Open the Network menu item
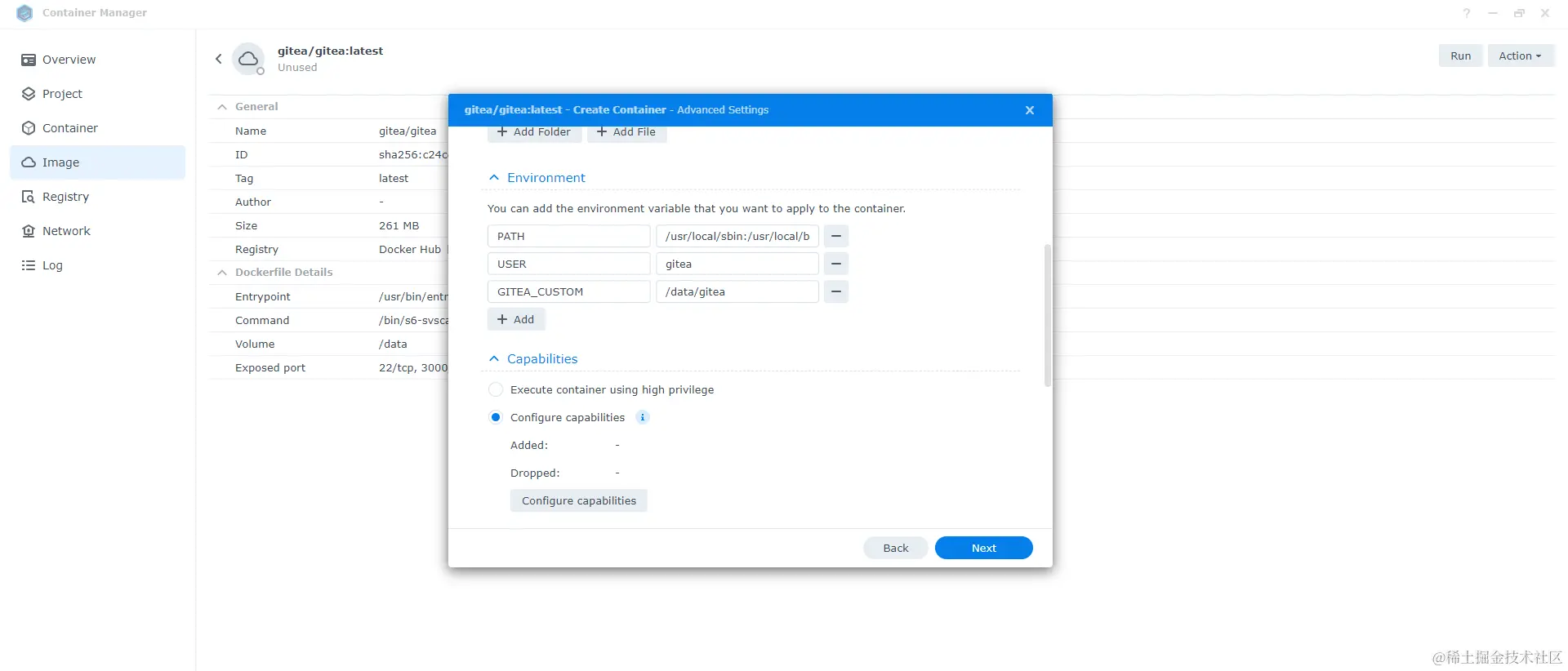The height and width of the screenshot is (671, 1568). [97, 231]
